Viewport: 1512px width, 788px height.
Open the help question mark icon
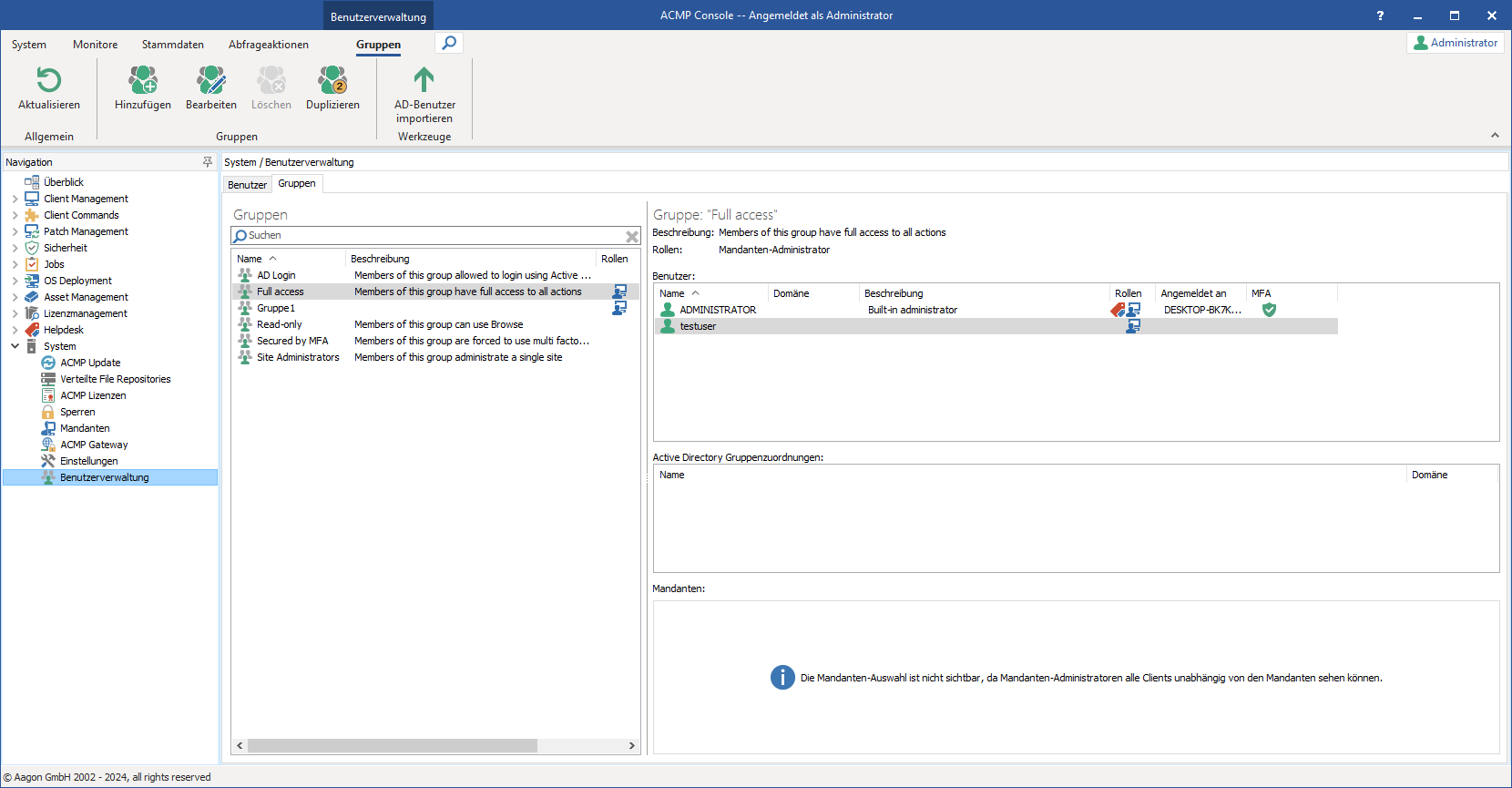click(x=1380, y=15)
